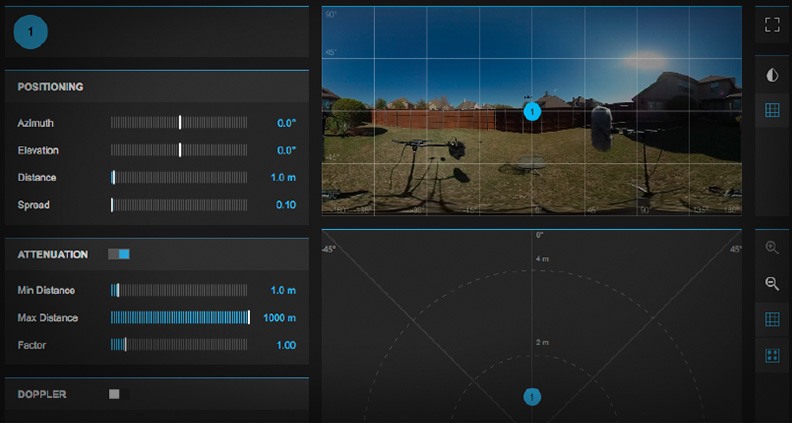792x423 pixels.
Task: Click the four-dot layout icon
Action: point(772,355)
